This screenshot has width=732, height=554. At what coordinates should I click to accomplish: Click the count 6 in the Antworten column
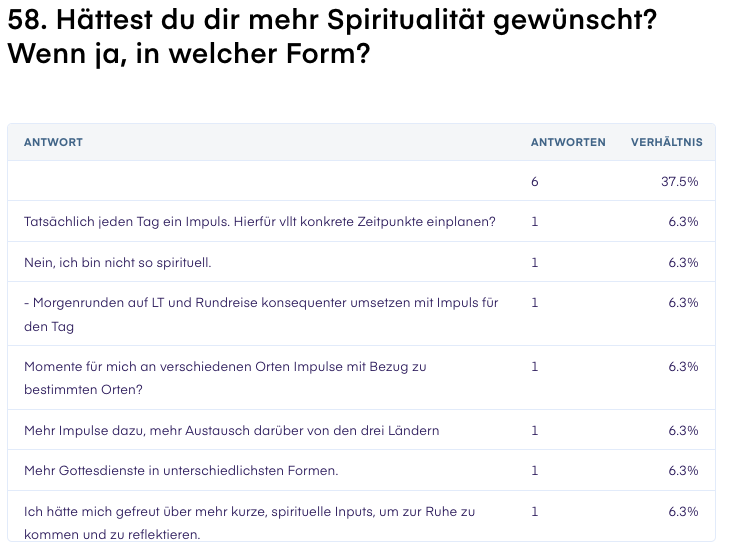tap(535, 182)
